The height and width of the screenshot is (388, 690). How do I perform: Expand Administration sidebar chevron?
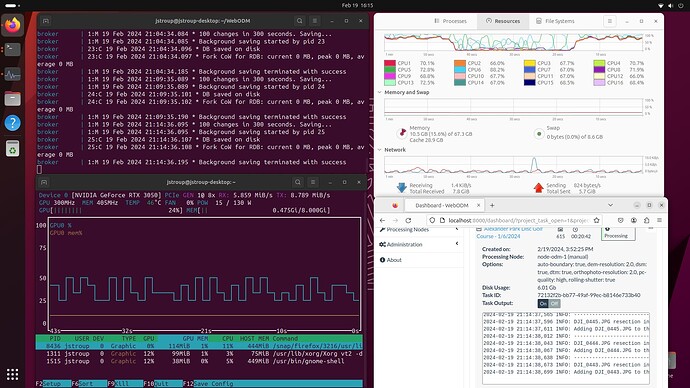pos(457,244)
